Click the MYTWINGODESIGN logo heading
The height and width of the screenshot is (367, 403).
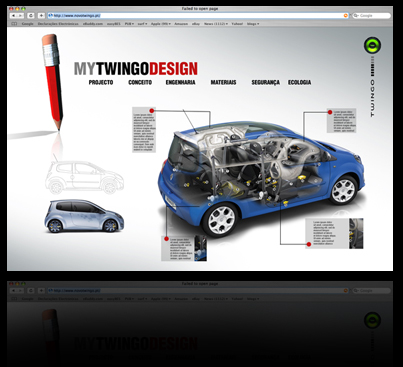pyautogui.click(x=136, y=69)
